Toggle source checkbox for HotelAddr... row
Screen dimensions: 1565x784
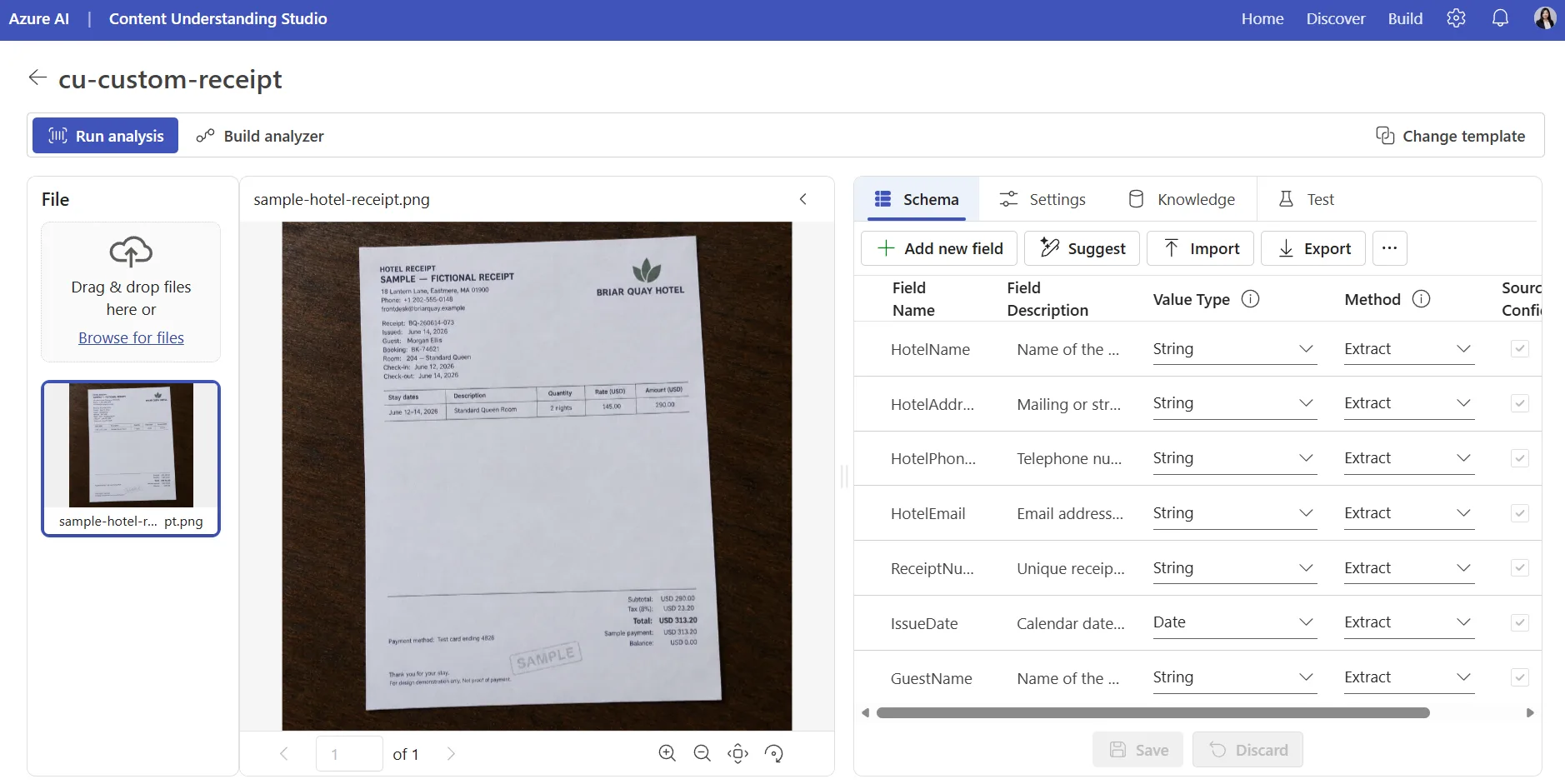click(1520, 404)
